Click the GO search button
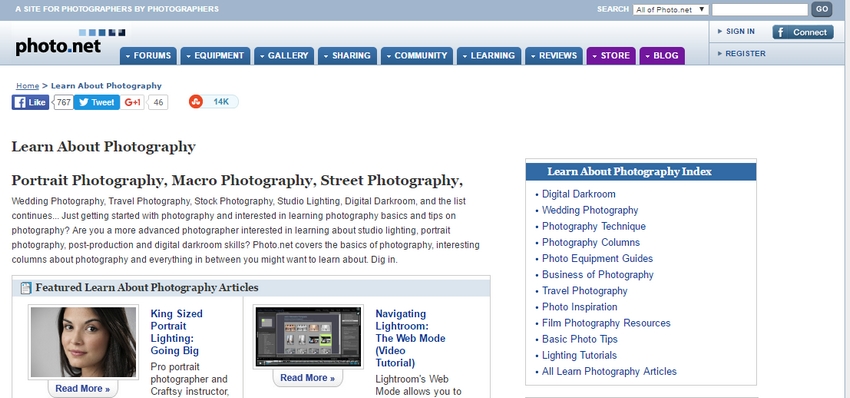850x398 pixels. click(822, 9)
